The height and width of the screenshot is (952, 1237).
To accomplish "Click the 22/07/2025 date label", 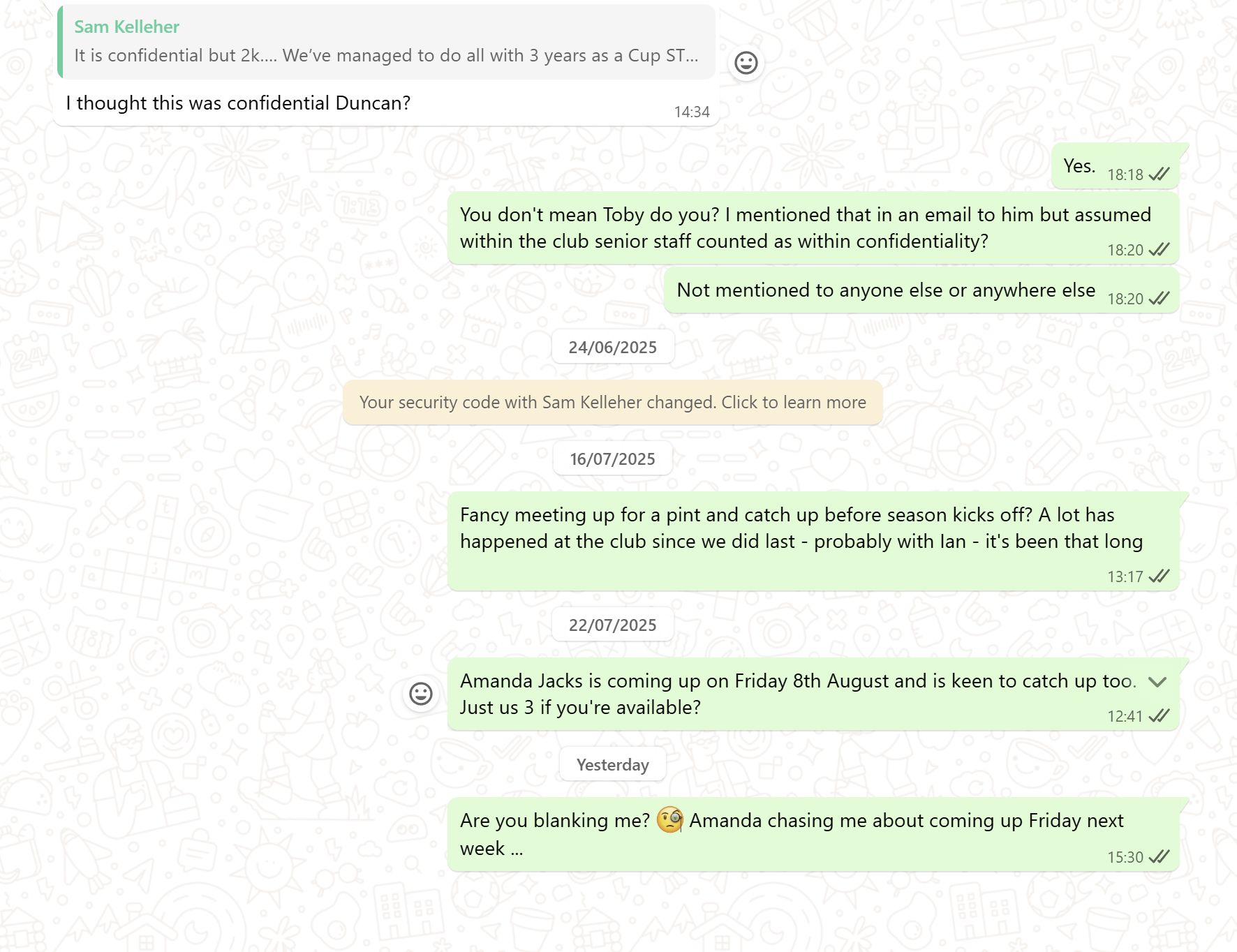I will click(612, 625).
